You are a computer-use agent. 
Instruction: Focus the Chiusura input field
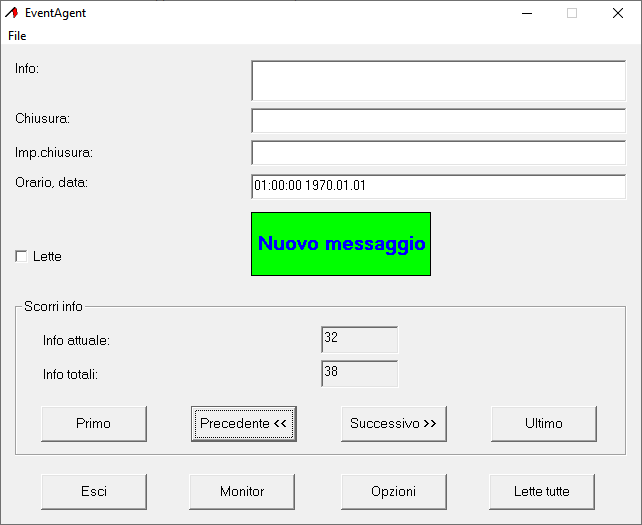tap(438, 121)
